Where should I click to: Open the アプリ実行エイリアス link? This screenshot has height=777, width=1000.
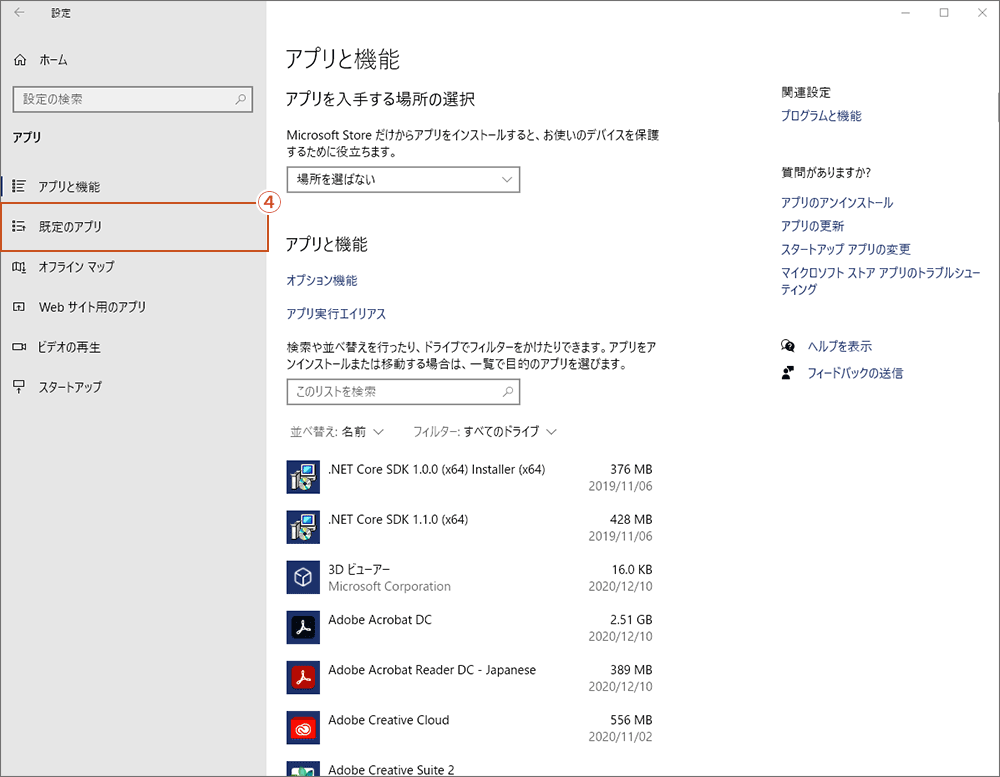click(x=336, y=314)
